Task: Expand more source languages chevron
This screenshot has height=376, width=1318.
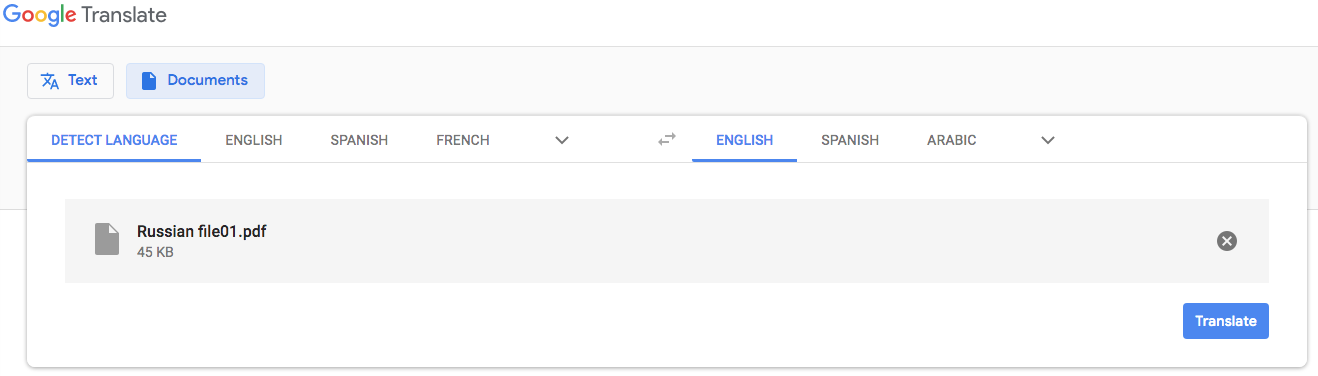Action: tap(562, 140)
